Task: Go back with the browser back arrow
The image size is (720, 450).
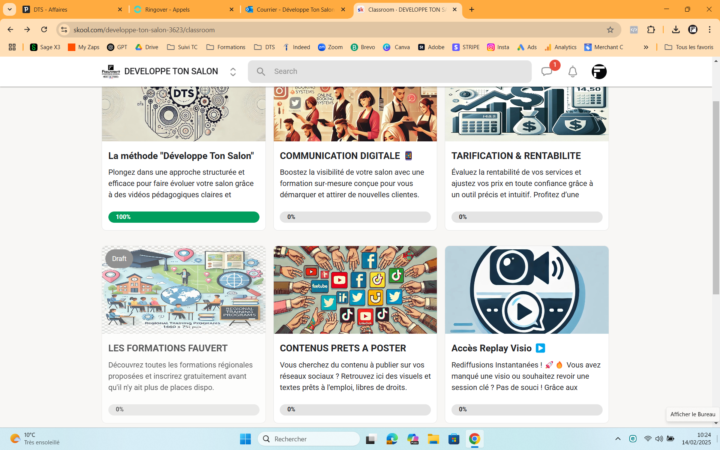Action: pos(11,29)
